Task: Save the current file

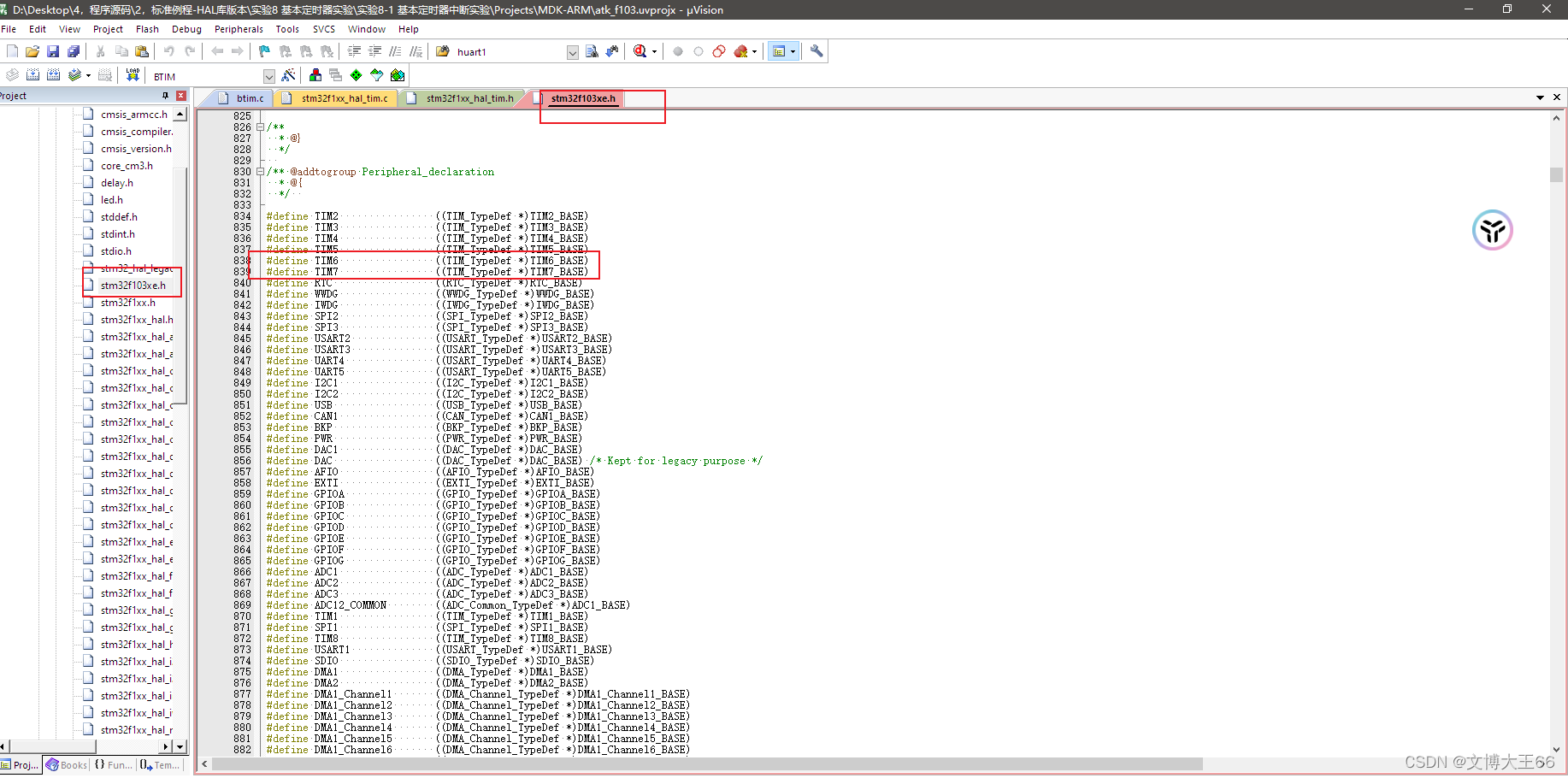Action: (53, 51)
